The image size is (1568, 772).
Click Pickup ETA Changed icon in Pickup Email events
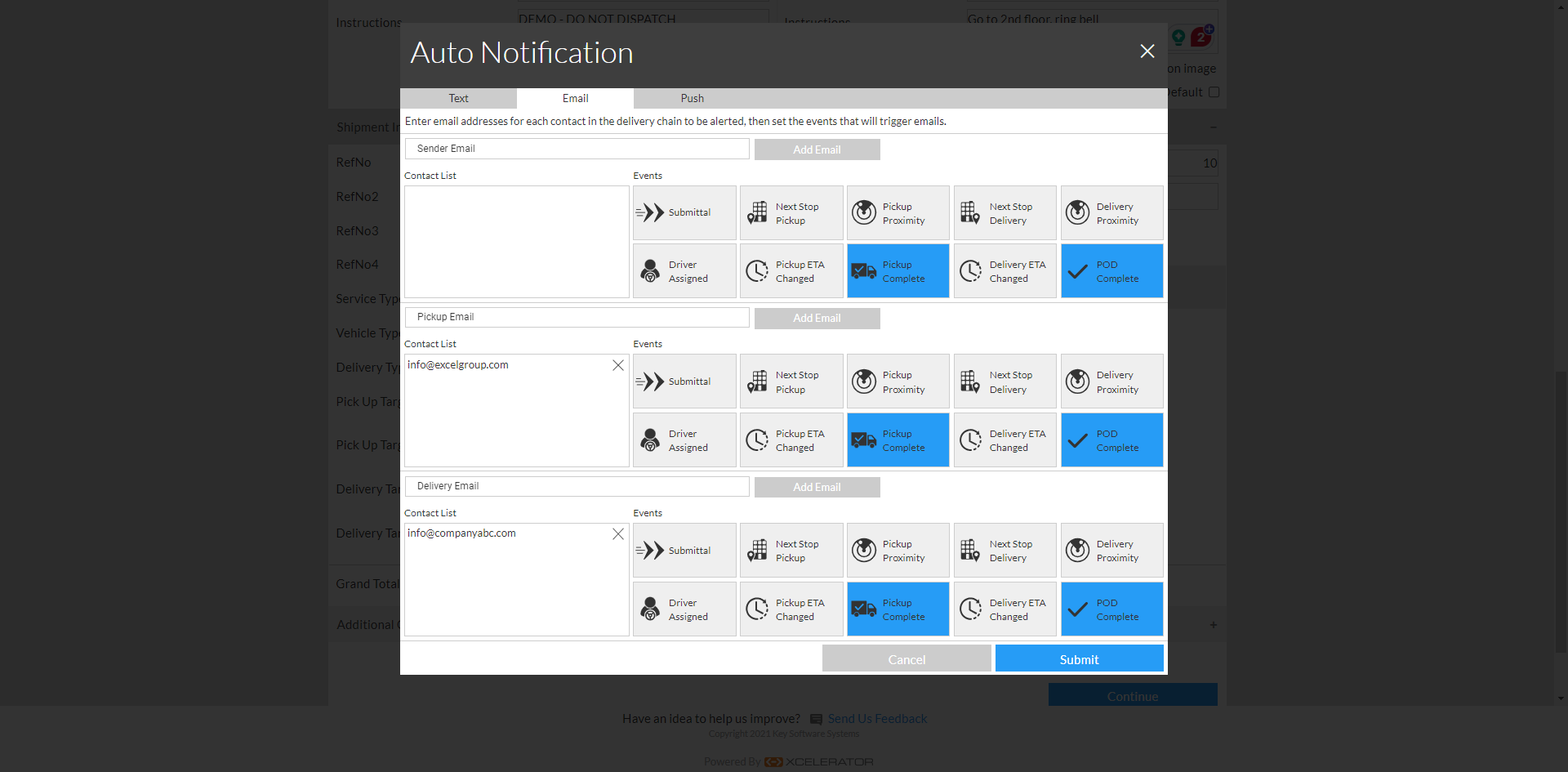tap(757, 440)
